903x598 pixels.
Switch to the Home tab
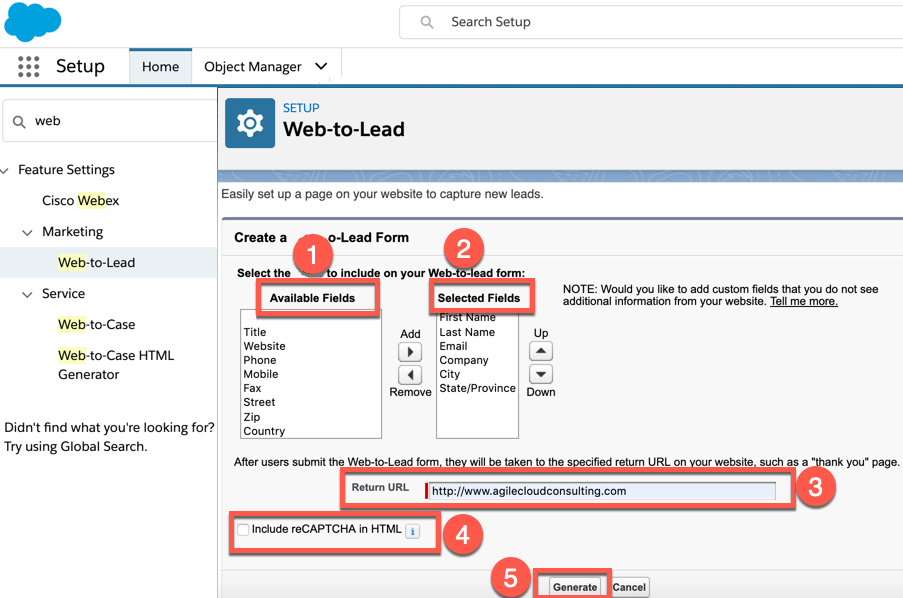(x=160, y=66)
